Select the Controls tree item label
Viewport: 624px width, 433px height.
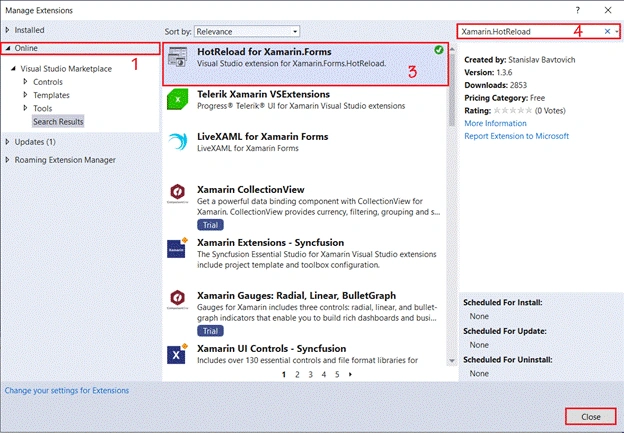click(48, 82)
